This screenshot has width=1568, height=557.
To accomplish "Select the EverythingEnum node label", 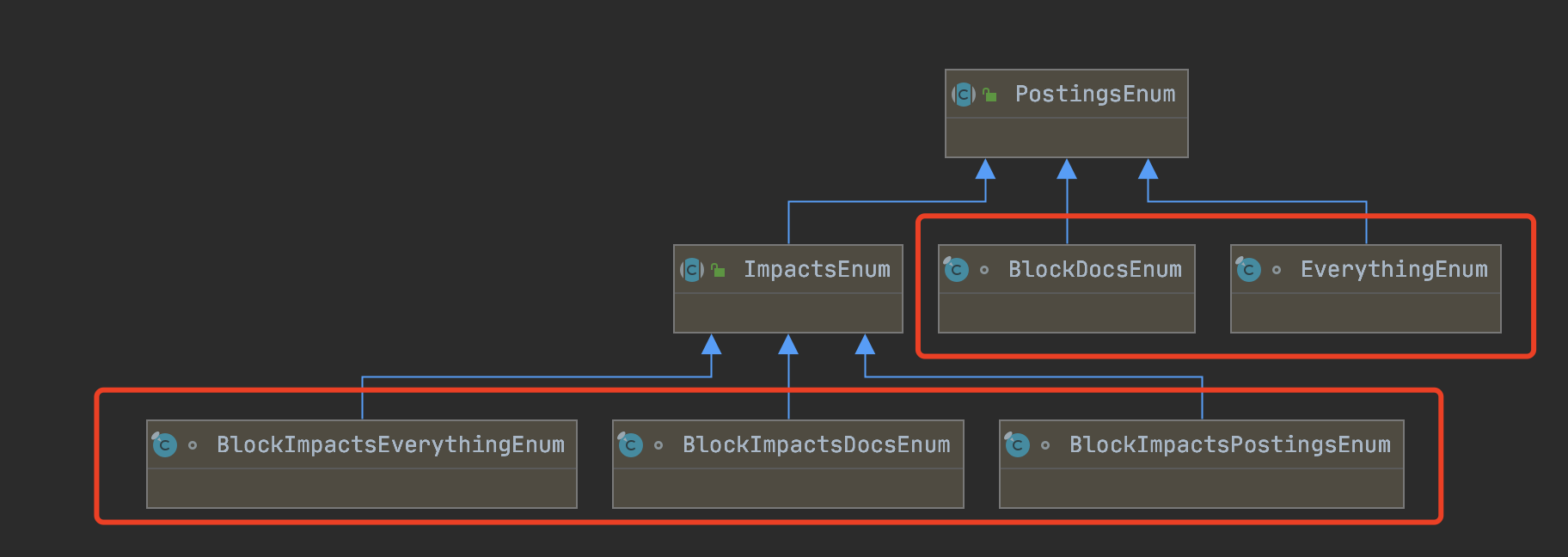I will coord(1393,269).
